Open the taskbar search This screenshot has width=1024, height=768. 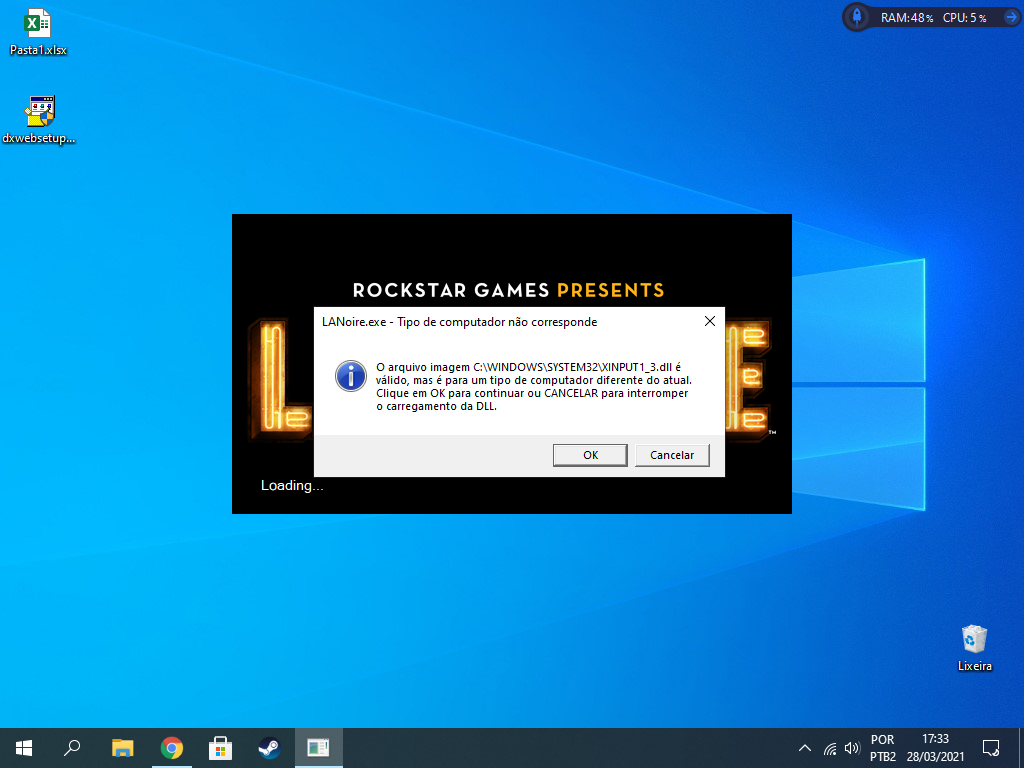(x=72, y=748)
